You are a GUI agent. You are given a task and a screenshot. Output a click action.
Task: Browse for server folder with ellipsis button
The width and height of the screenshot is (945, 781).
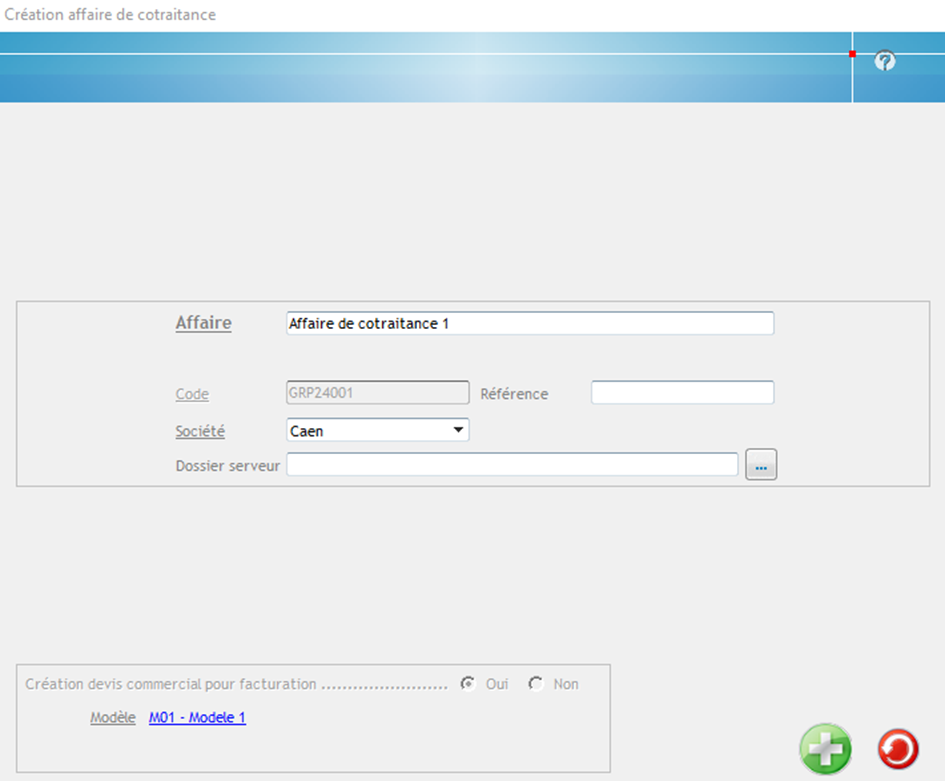[x=761, y=465]
